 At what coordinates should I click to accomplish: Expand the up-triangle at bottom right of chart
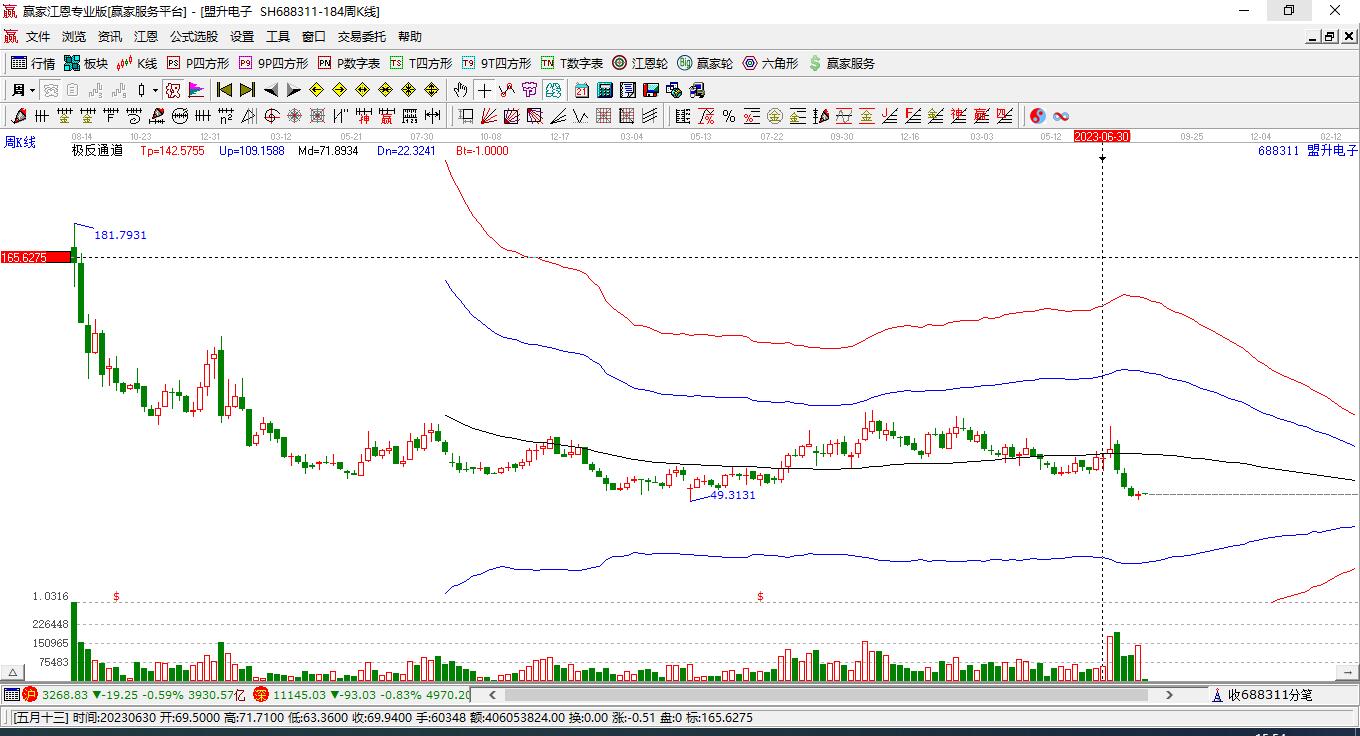[x=1349, y=673]
